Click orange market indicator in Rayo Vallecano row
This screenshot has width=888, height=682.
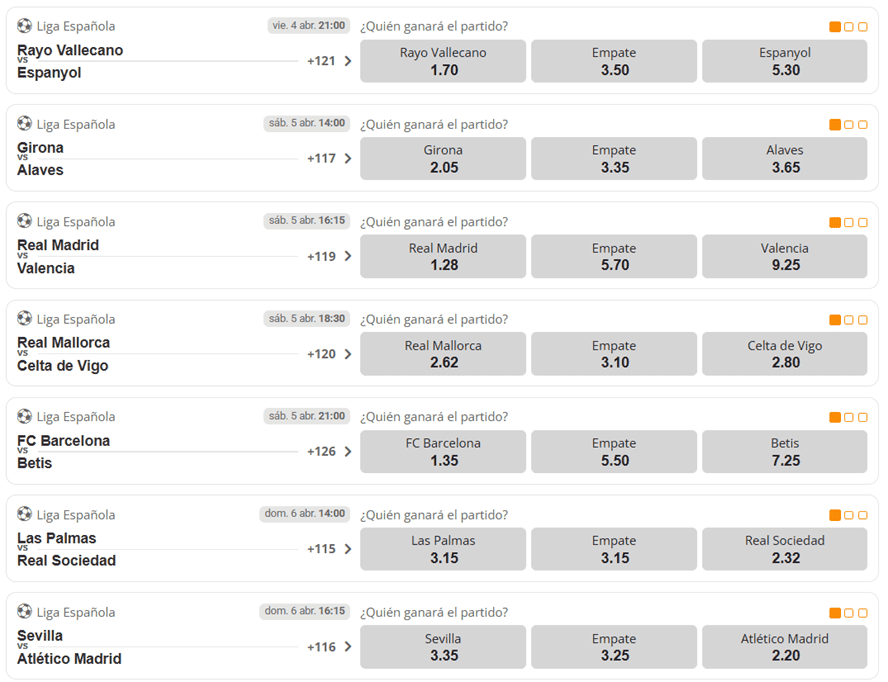click(835, 27)
